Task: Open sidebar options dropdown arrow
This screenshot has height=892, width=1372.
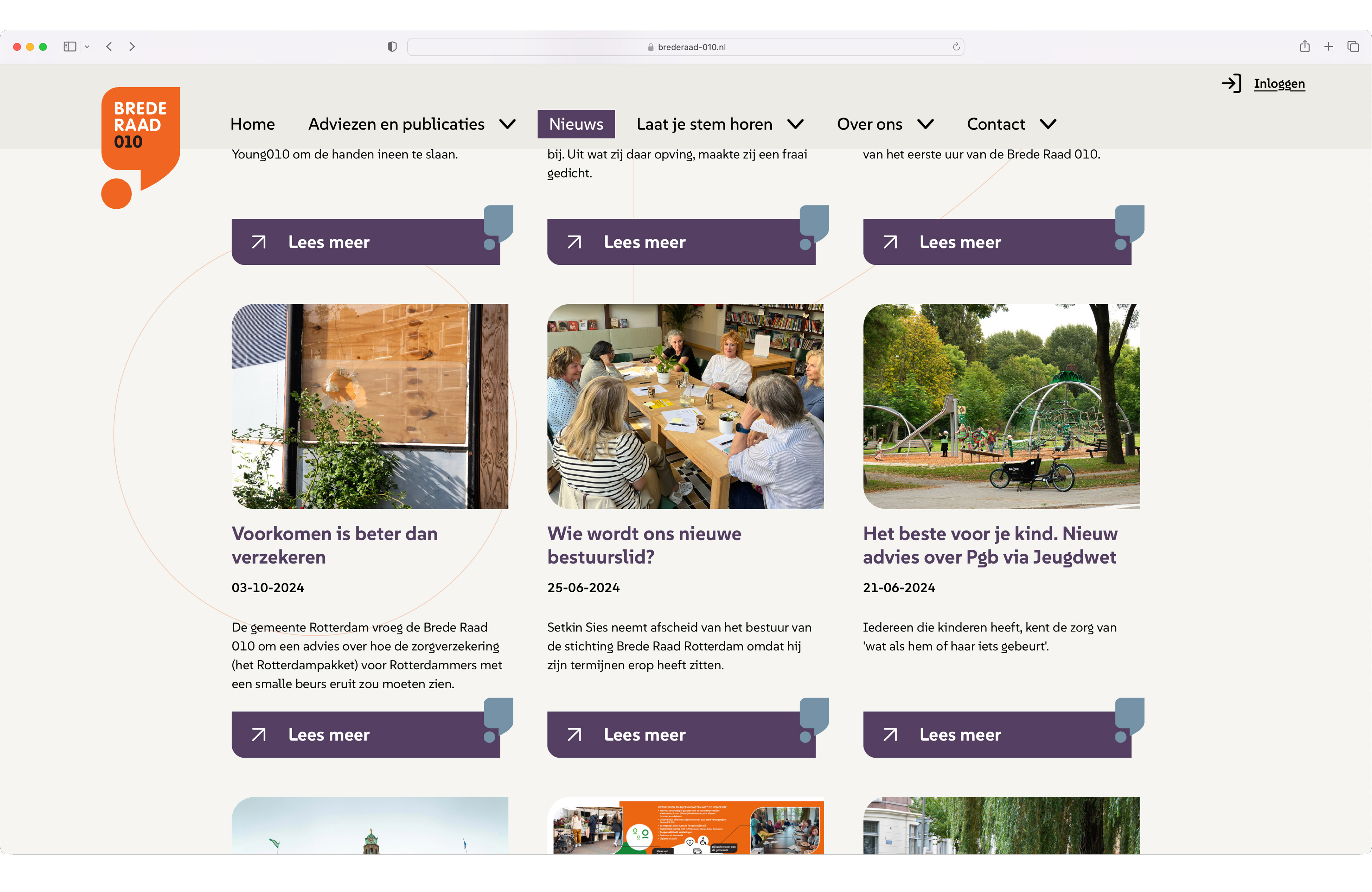Action: [x=87, y=47]
